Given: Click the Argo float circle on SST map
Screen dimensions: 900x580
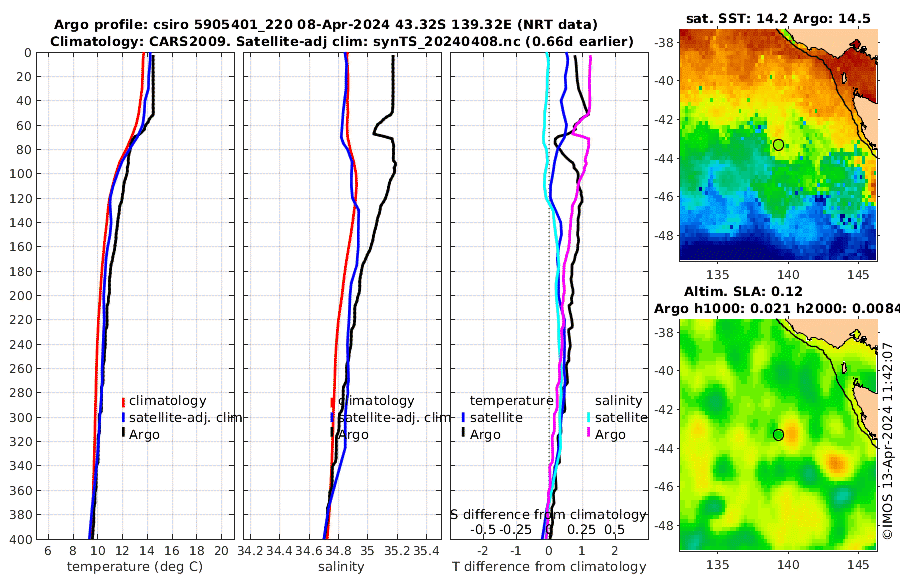Looking at the screenshot, I should coord(778,145).
